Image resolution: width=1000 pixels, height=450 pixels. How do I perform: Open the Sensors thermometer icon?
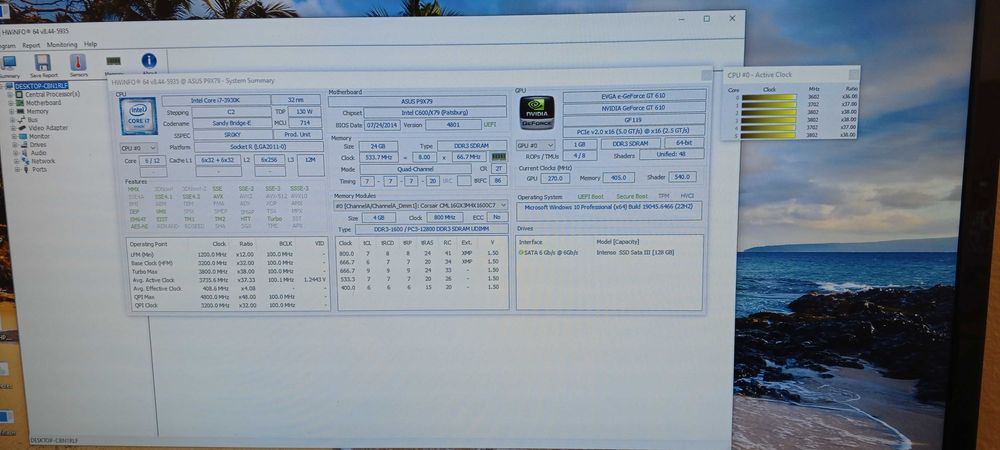click(x=78, y=62)
